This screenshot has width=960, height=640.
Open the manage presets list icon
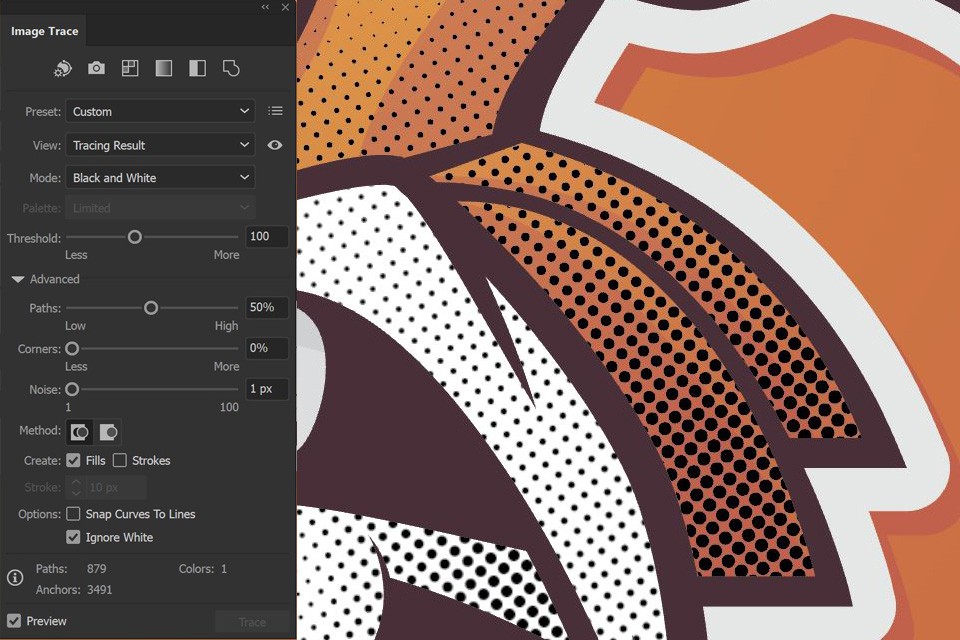275,111
